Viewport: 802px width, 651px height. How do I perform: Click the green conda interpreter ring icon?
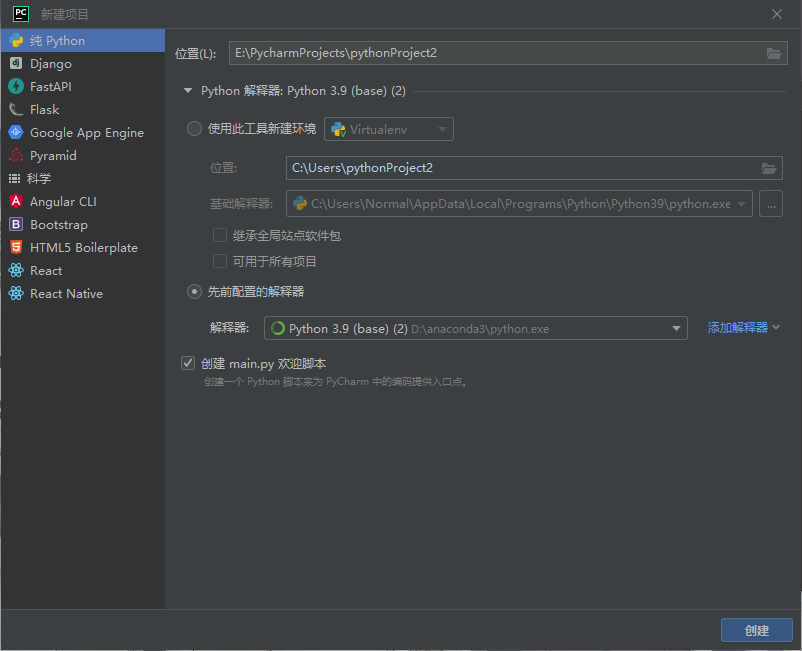pos(278,328)
